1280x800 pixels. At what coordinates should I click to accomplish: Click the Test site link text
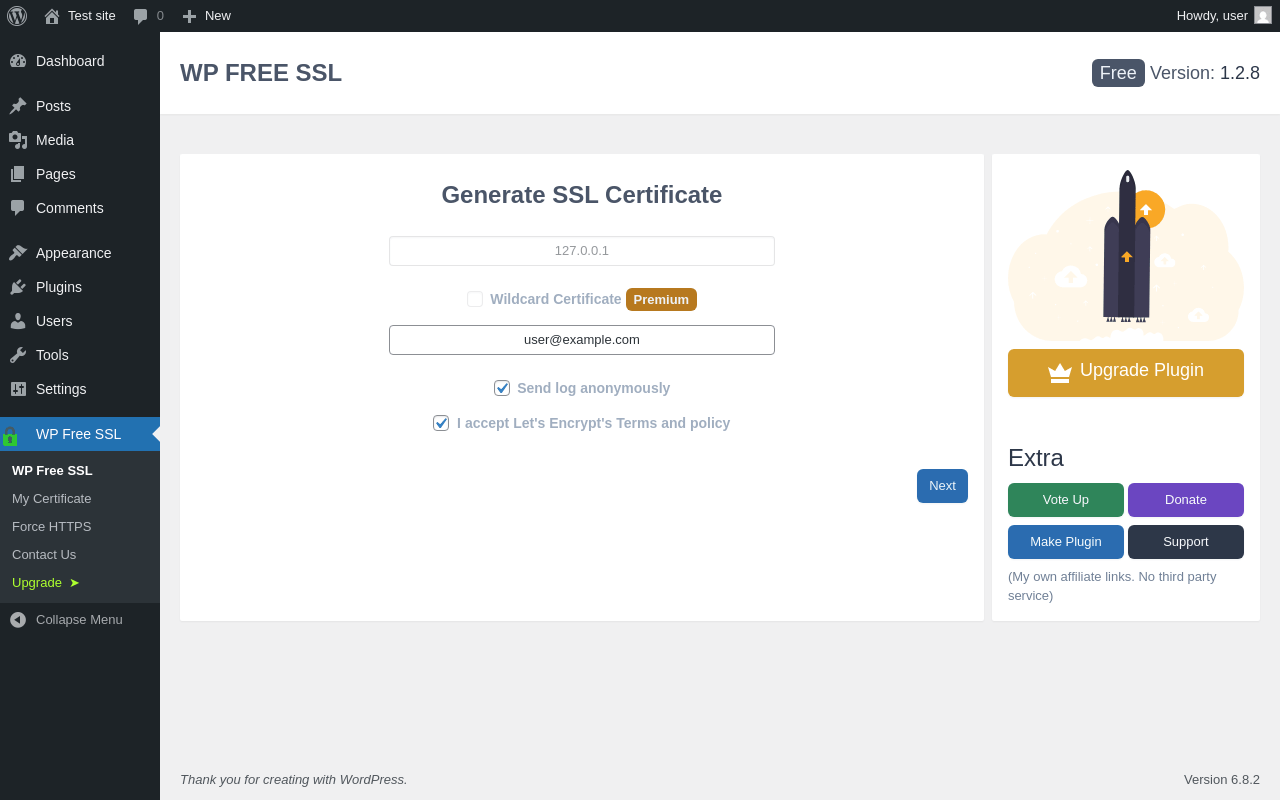pos(92,16)
